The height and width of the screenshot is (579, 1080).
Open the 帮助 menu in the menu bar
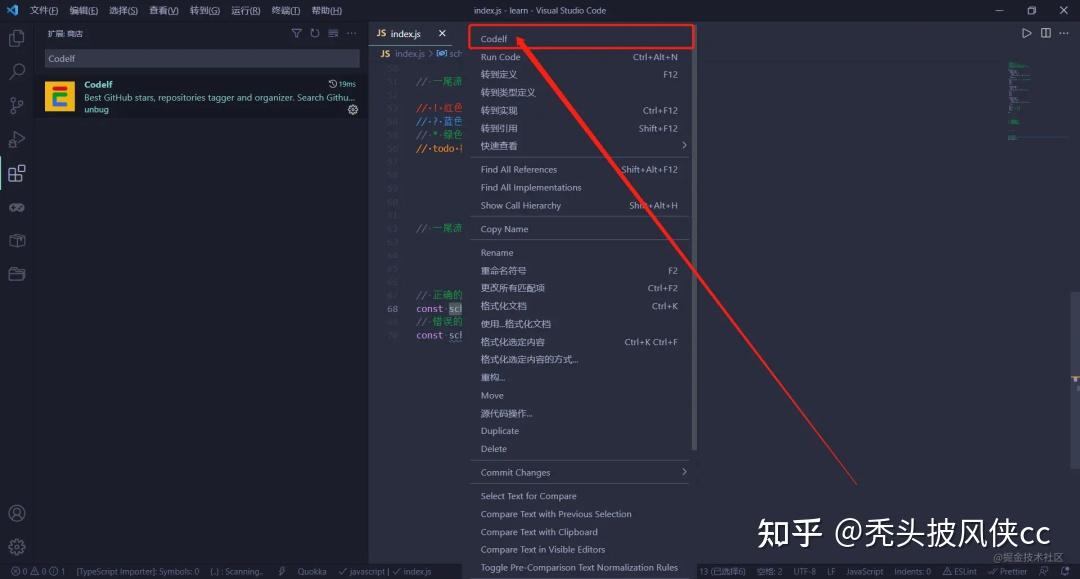point(327,10)
